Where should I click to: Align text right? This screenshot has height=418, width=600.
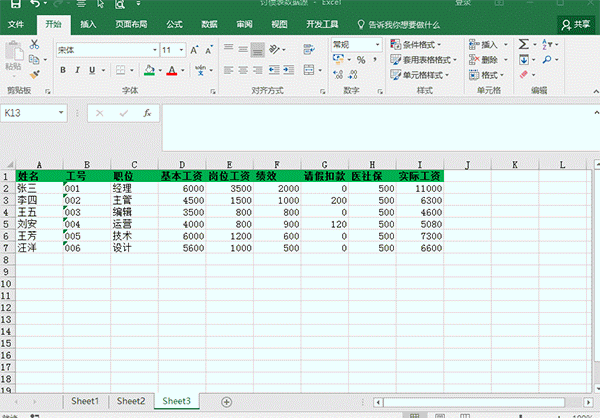(258, 70)
